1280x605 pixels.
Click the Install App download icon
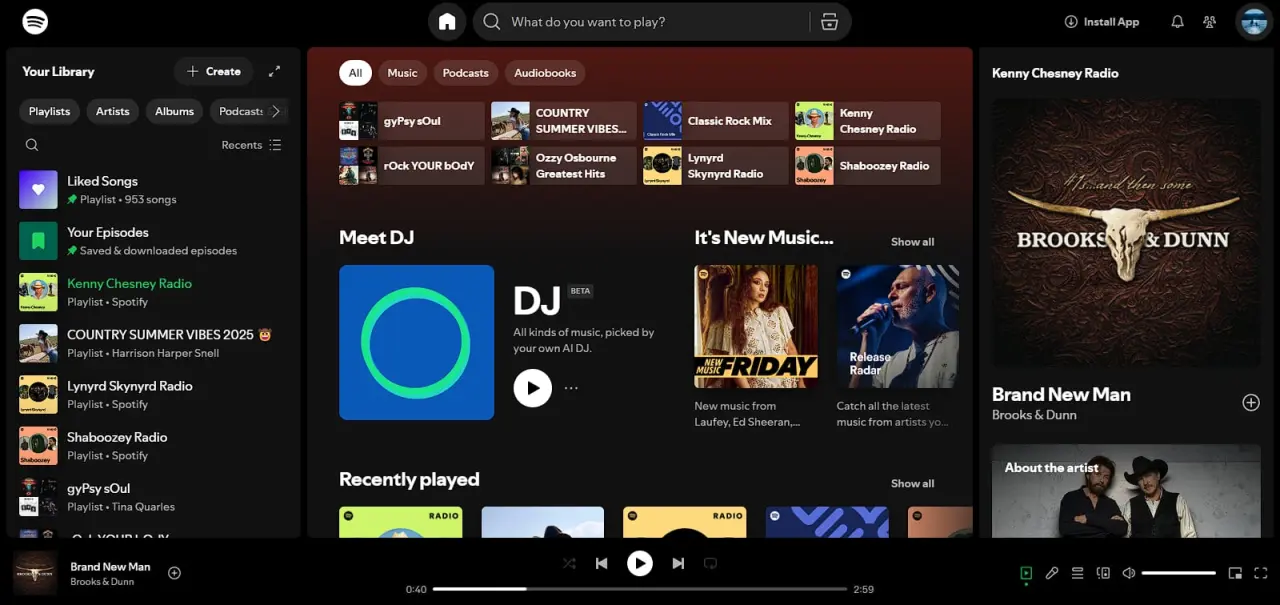click(1071, 21)
